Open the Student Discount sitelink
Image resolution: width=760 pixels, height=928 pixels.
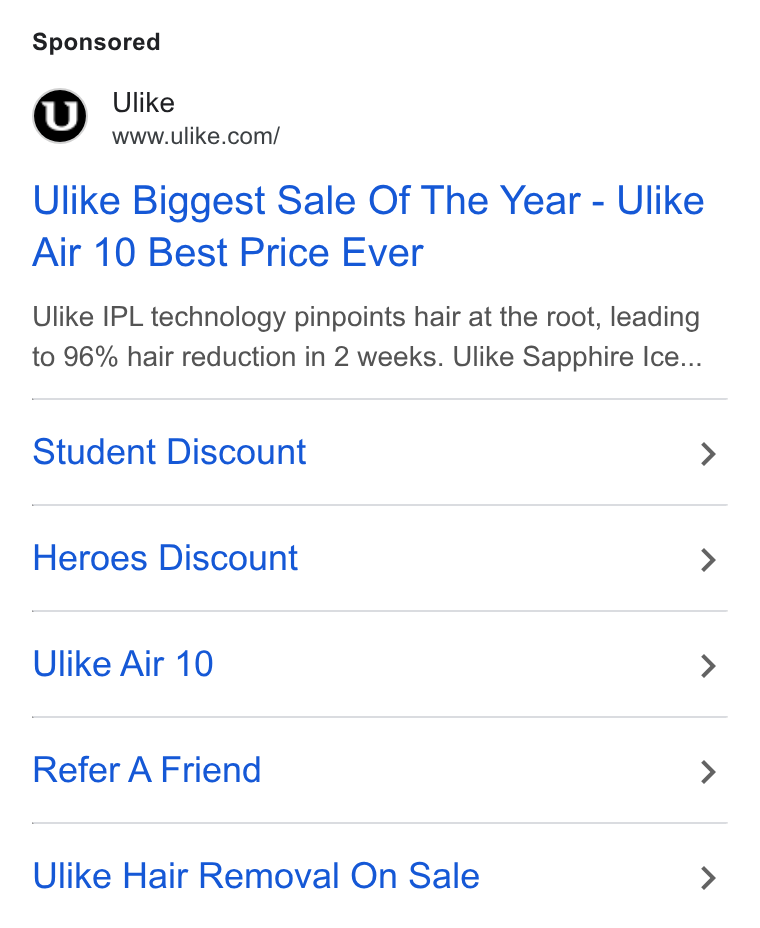[169, 452]
